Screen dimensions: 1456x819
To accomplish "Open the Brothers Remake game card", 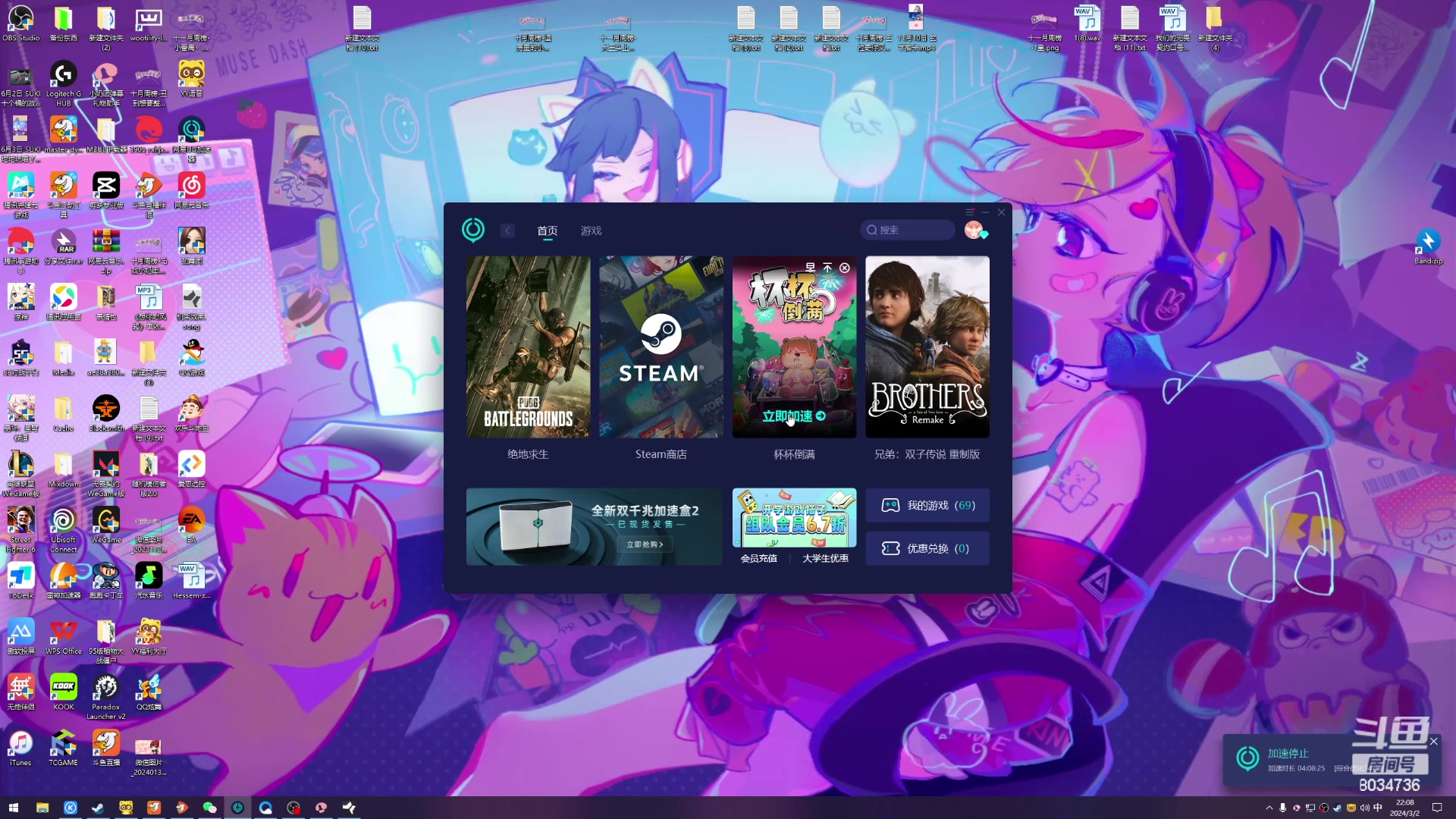I will coord(927,347).
